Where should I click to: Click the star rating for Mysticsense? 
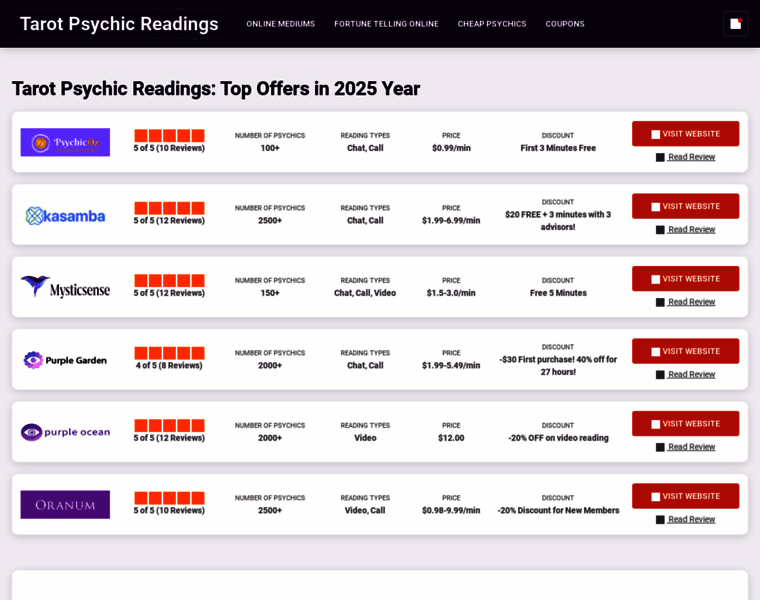click(169, 281)
